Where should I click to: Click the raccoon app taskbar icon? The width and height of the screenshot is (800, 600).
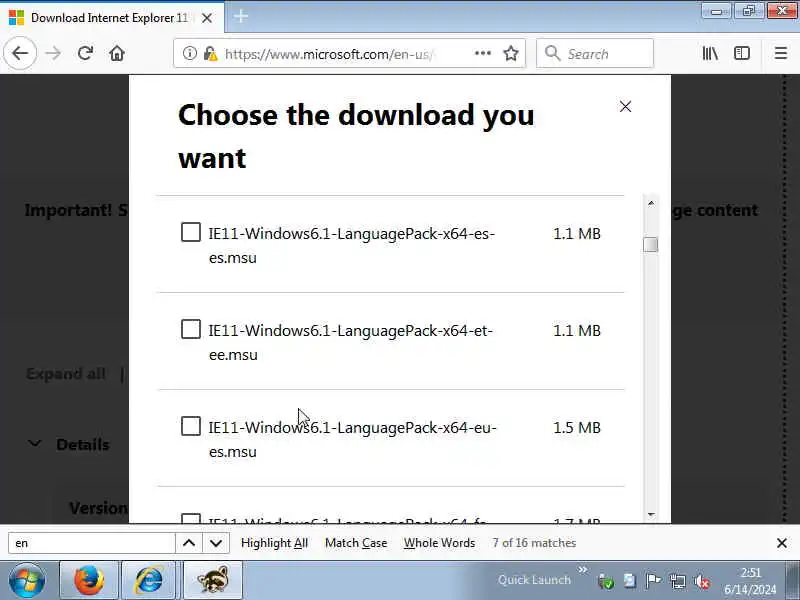tap(213, 581)
